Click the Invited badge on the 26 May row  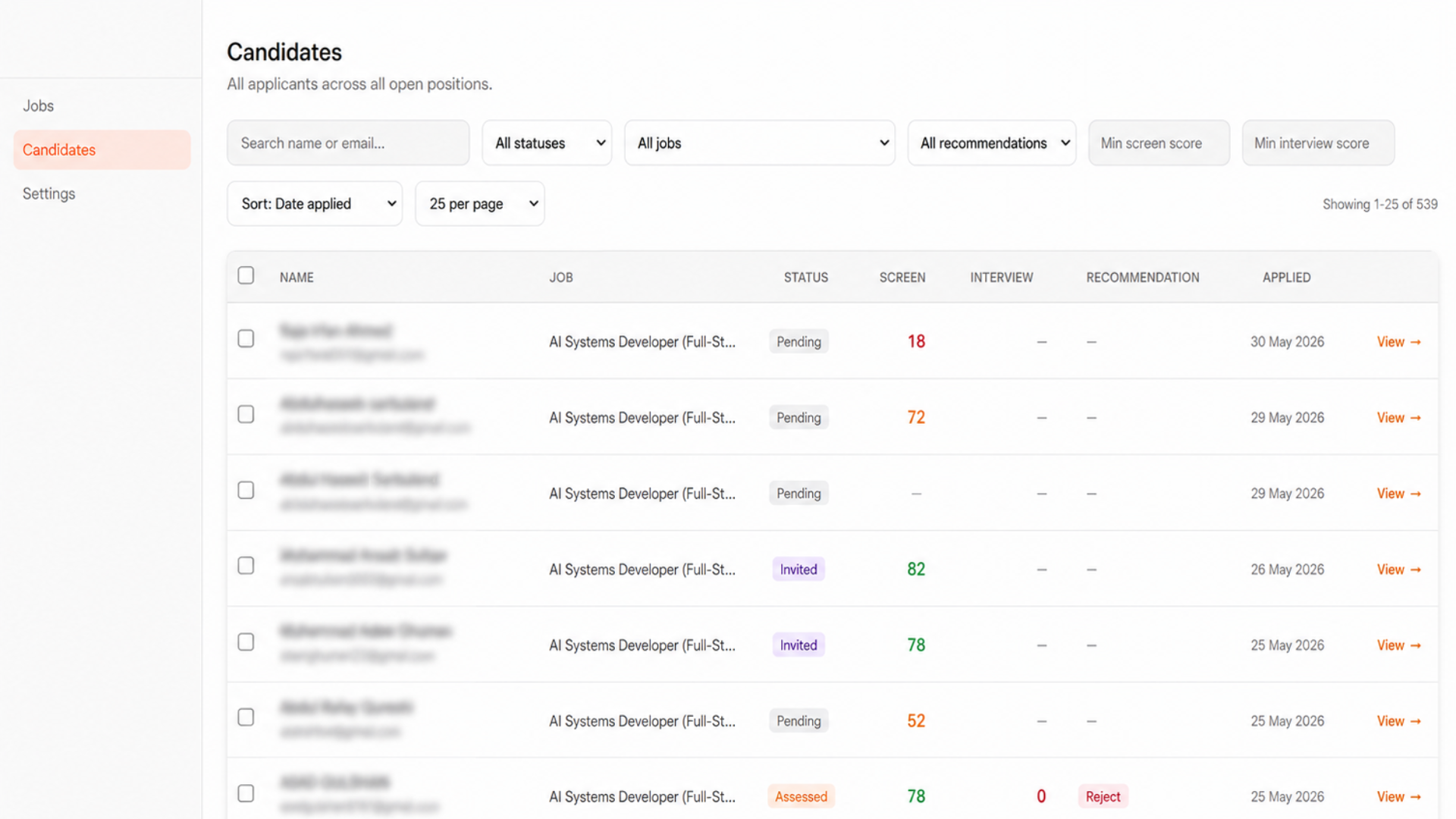click(799, 570)
